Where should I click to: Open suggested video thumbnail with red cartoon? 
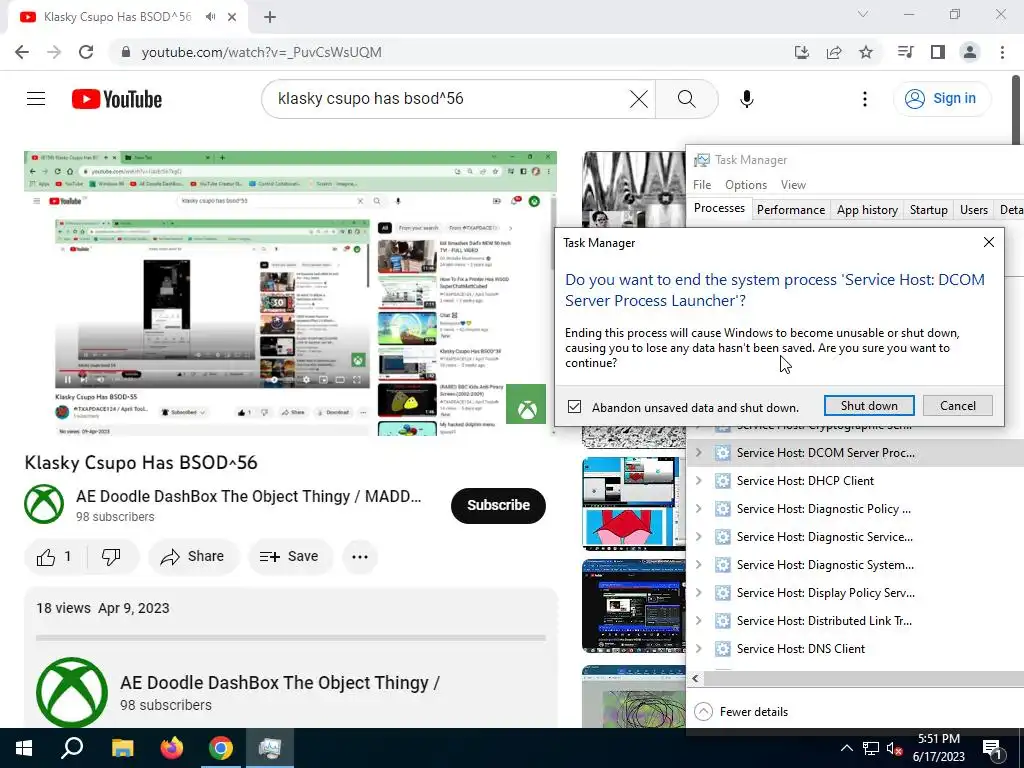click(633, 504)
